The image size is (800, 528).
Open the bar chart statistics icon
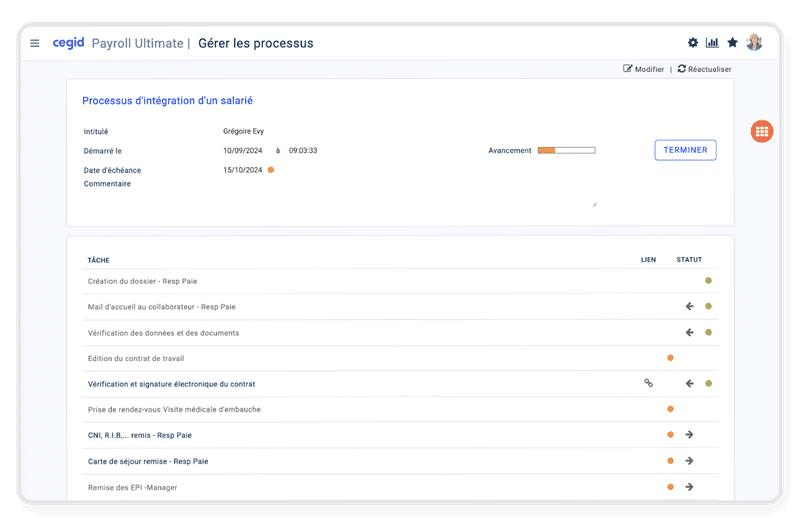click(x=712, y=43)
